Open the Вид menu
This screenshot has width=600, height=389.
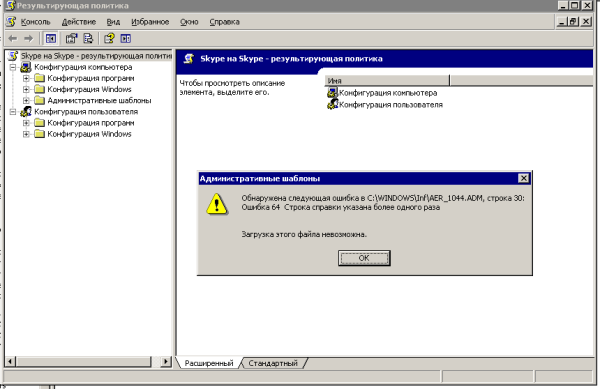[113, 22]
